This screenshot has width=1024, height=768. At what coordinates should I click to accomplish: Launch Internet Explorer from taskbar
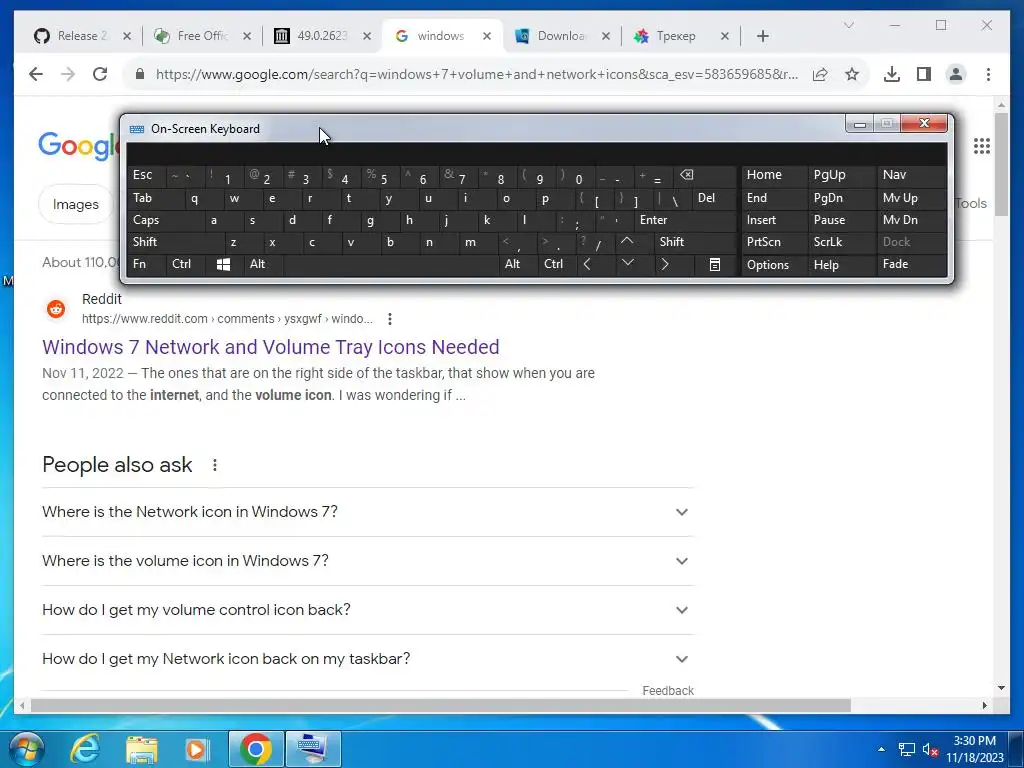(85, 749)
